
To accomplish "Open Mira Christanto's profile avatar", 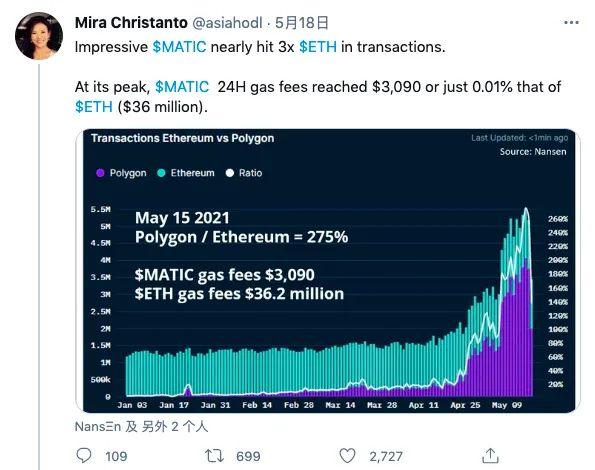I will [39, 36].
